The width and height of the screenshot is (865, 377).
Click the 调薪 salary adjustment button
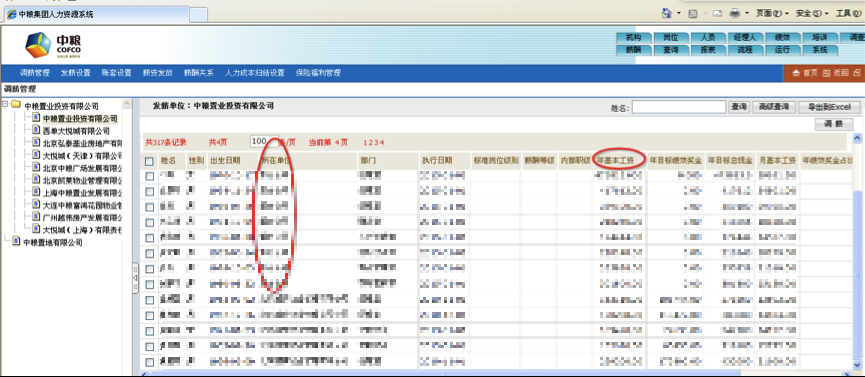[834, 125]
